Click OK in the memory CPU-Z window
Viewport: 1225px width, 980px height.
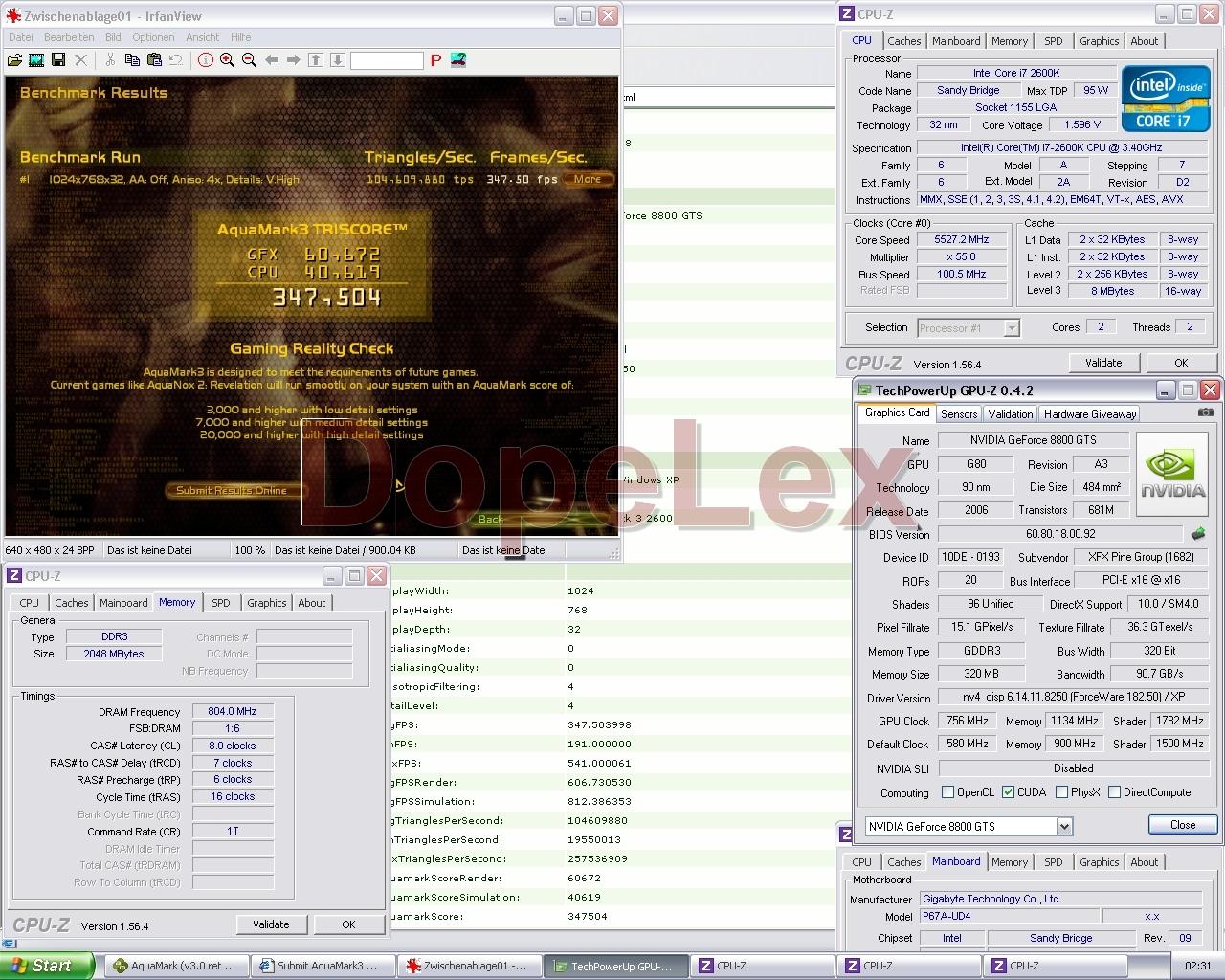coord(348,924)
